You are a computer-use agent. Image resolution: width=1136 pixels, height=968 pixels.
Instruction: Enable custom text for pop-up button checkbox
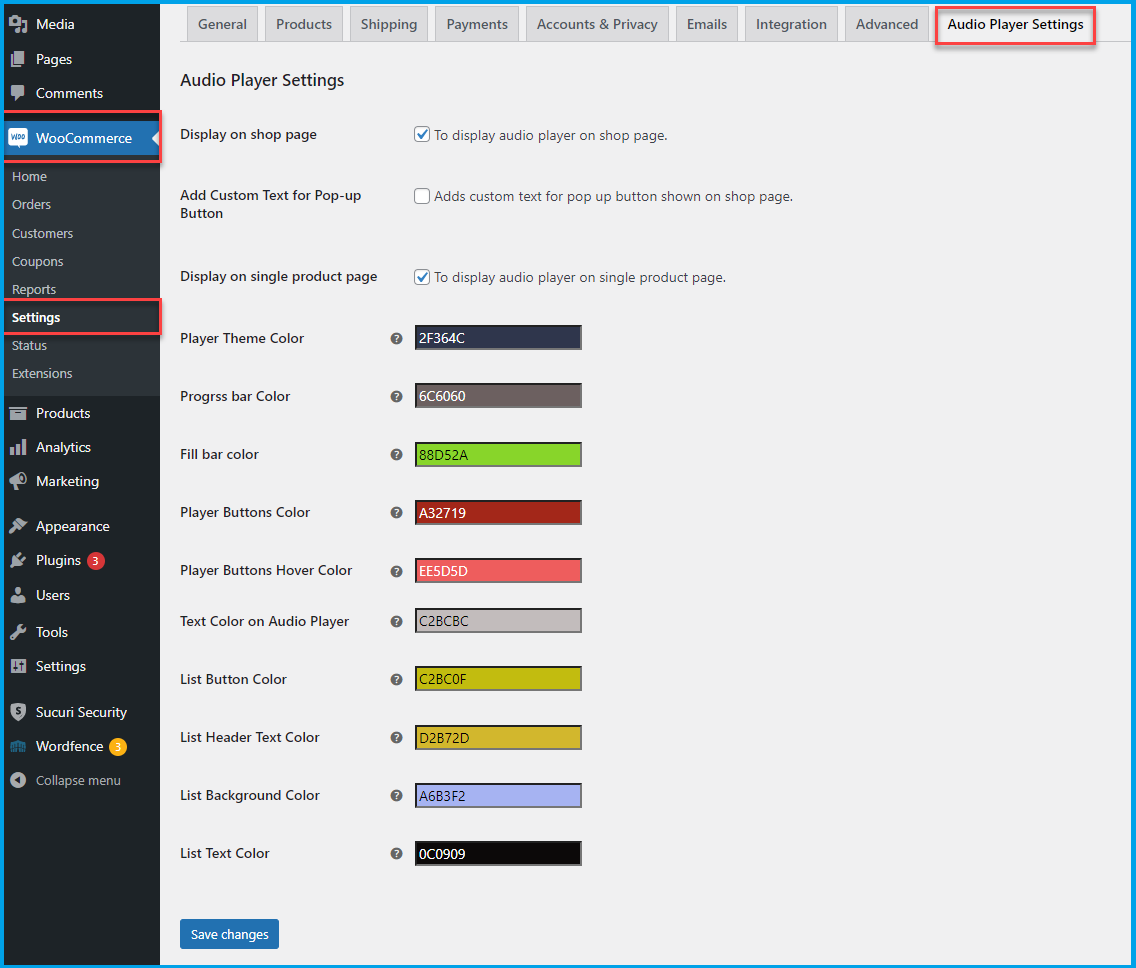[422, 196]
